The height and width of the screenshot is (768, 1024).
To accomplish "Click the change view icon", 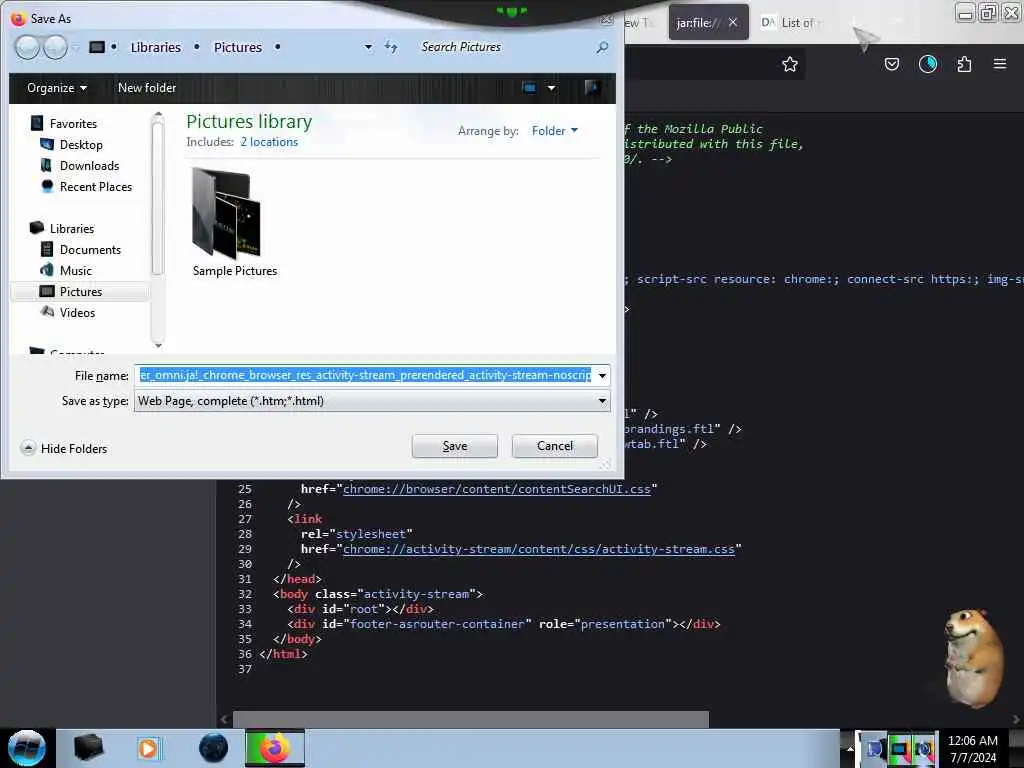I will click(x=530, y=88).
